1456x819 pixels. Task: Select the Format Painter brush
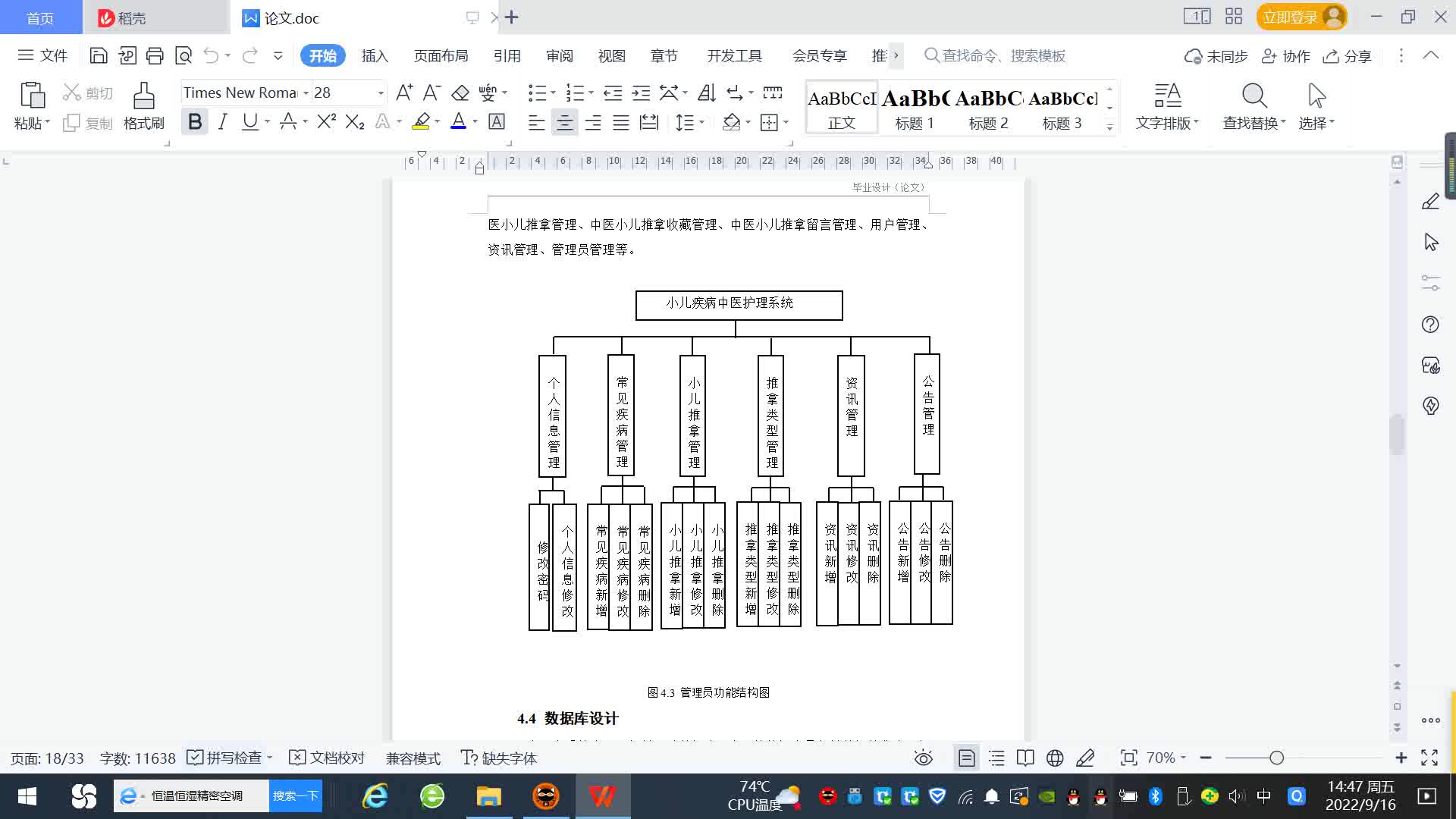click(x=143, y=96)
